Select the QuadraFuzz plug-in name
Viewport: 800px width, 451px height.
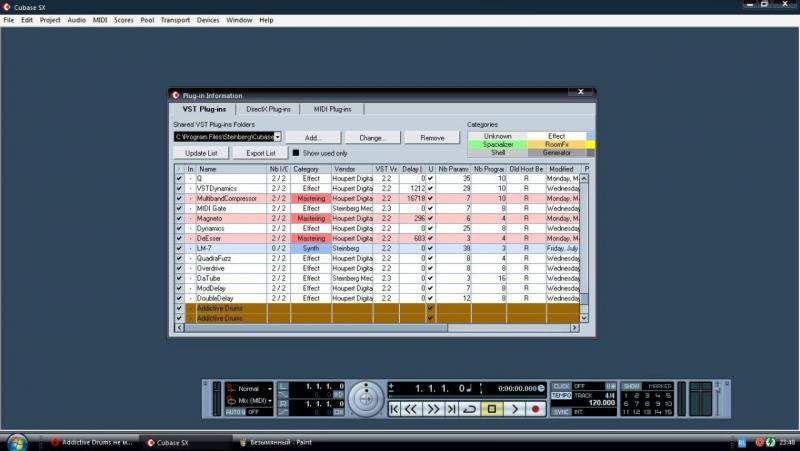214,258
